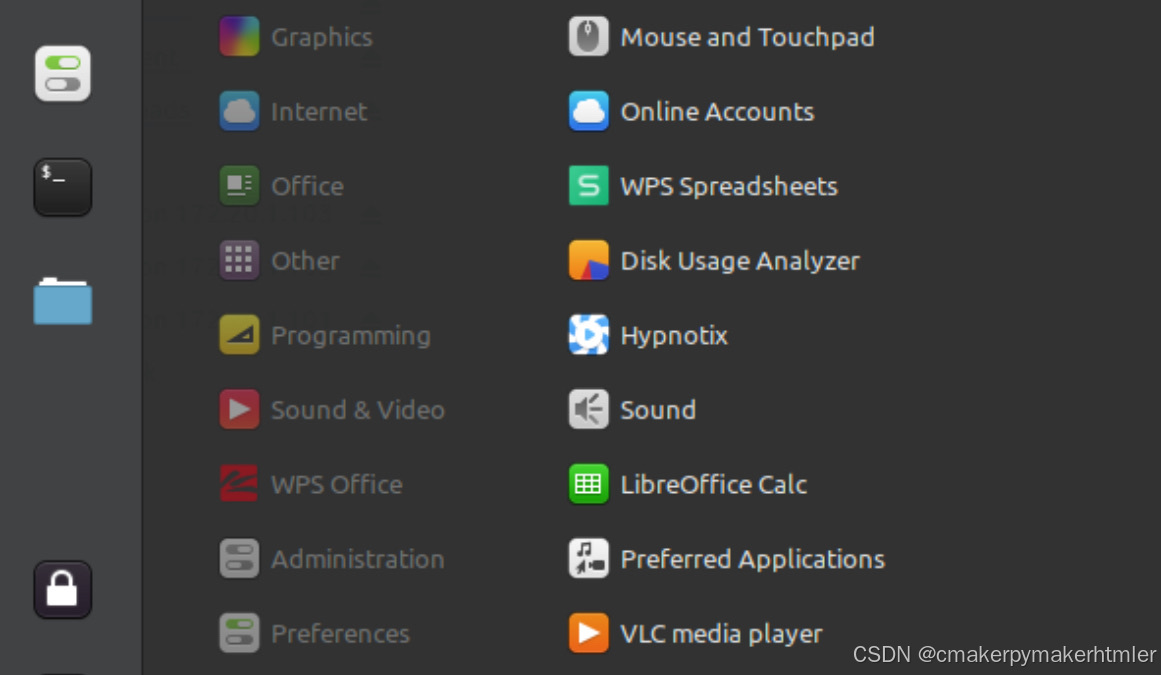
Task: Open Online Accounts entry
Action: coord(717,112)
